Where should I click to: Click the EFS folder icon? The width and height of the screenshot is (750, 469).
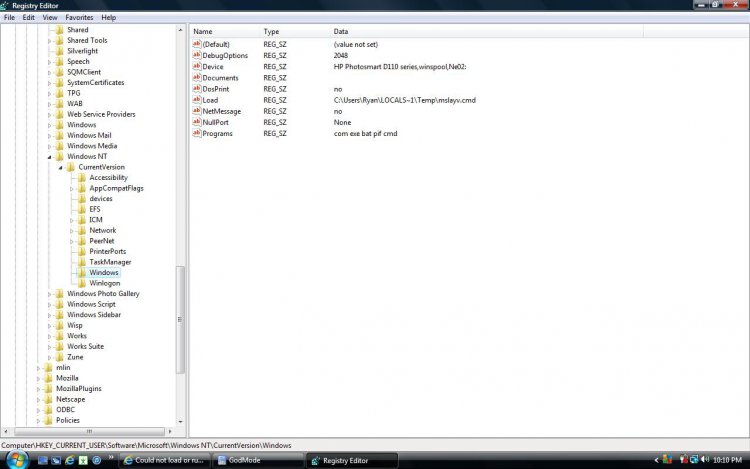82,209
